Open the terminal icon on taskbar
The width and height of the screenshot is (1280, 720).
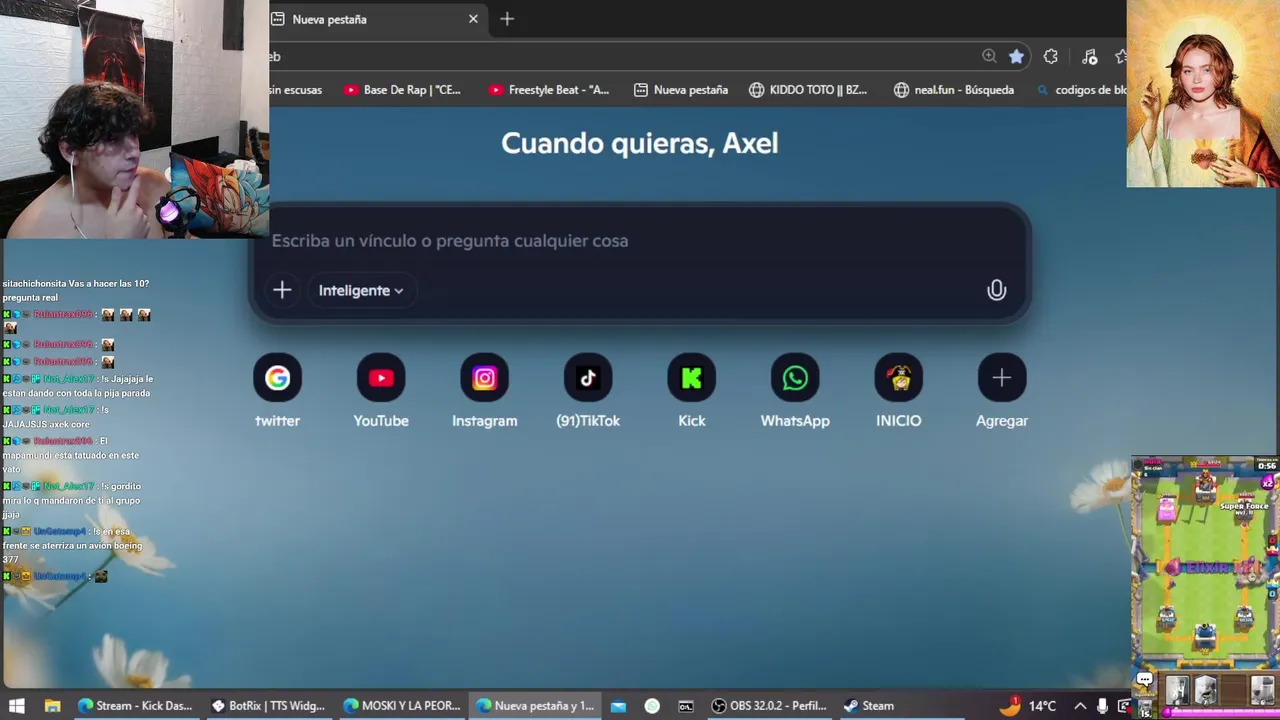(686, 706)
